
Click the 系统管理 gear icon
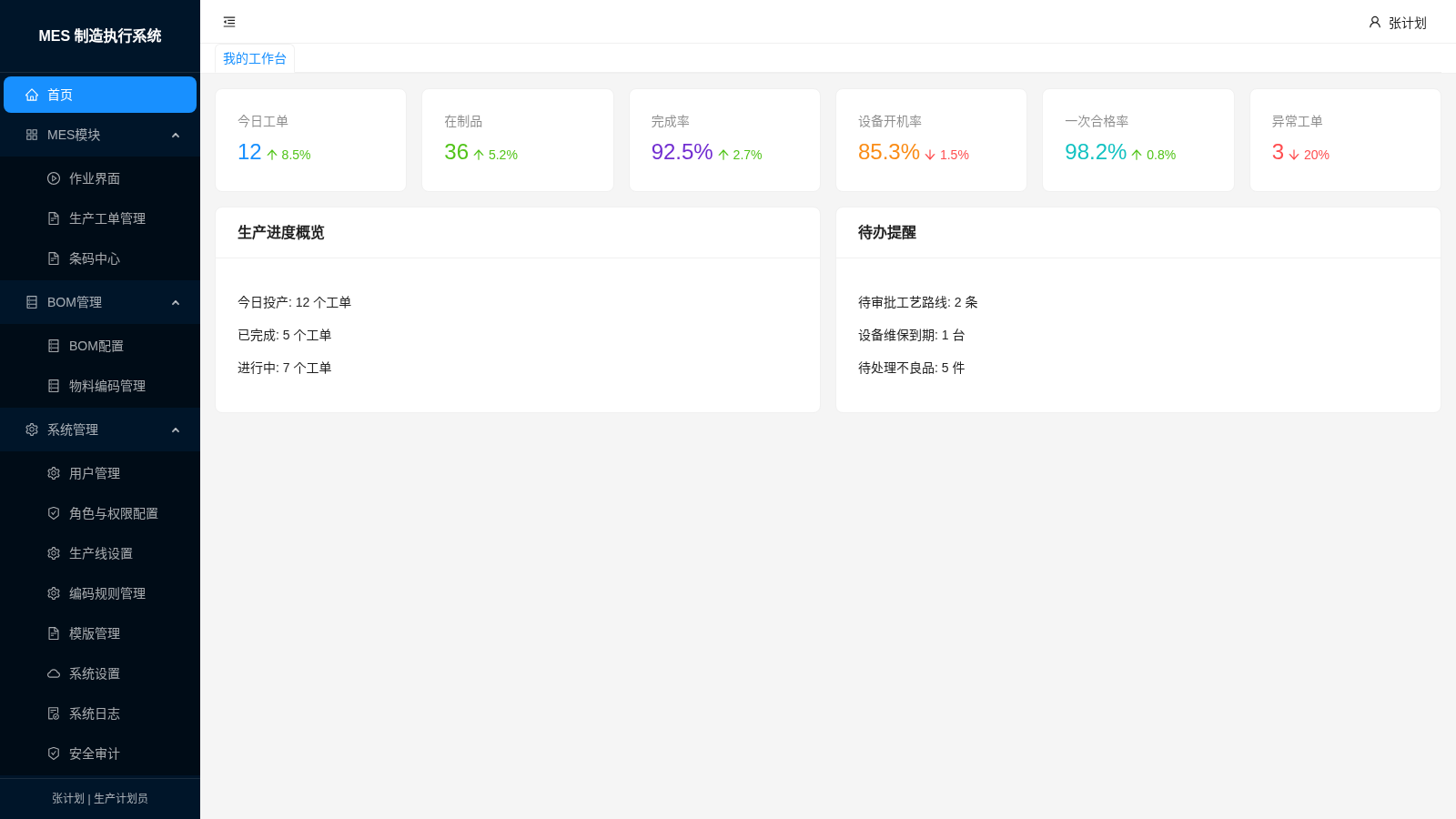[x=32, y=430]
